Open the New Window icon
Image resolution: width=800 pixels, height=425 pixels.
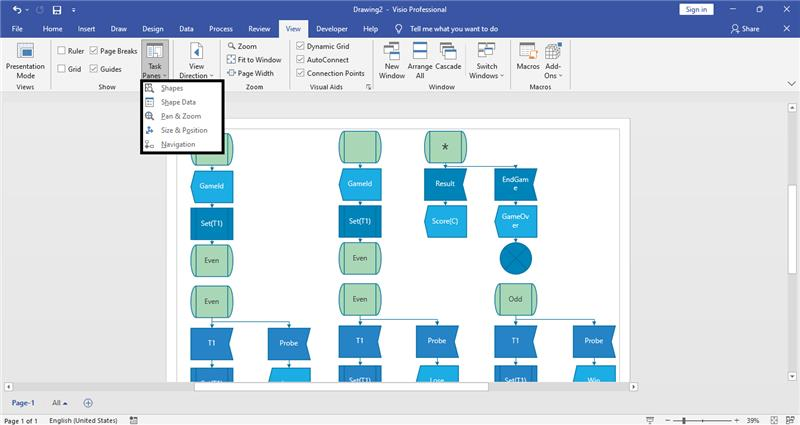[x=392, y=51]
